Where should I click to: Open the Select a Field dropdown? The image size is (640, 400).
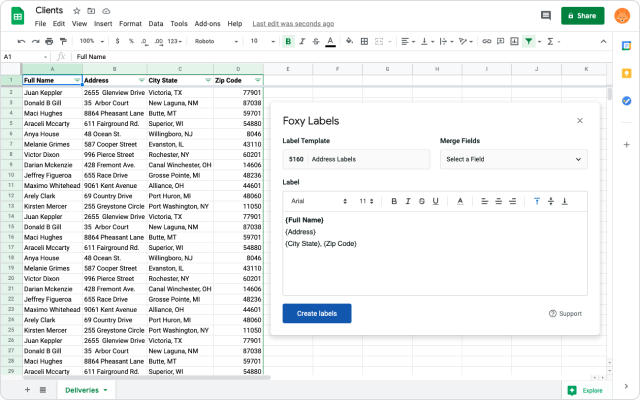tap(513, 159)
